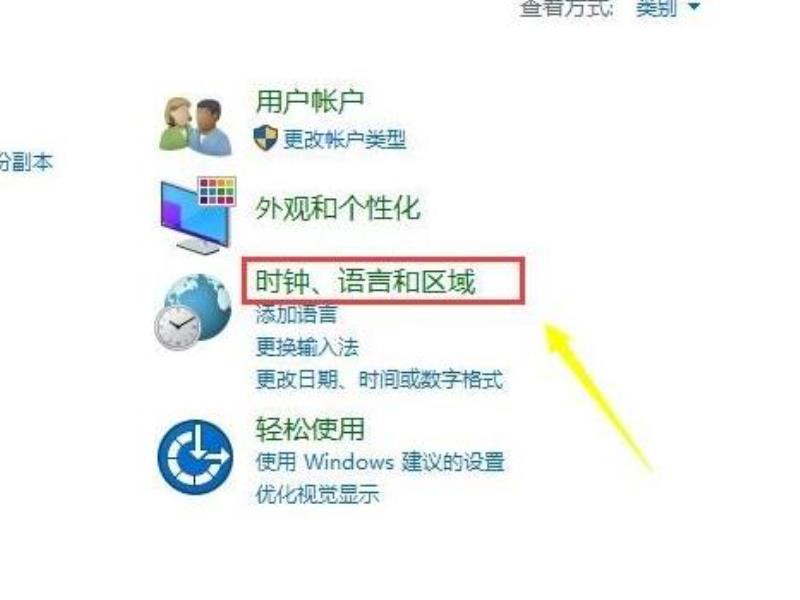
Task: Open the highlighted 时钟、语言和区域 category
Action: pyautogui.click(x=365, y=281)
